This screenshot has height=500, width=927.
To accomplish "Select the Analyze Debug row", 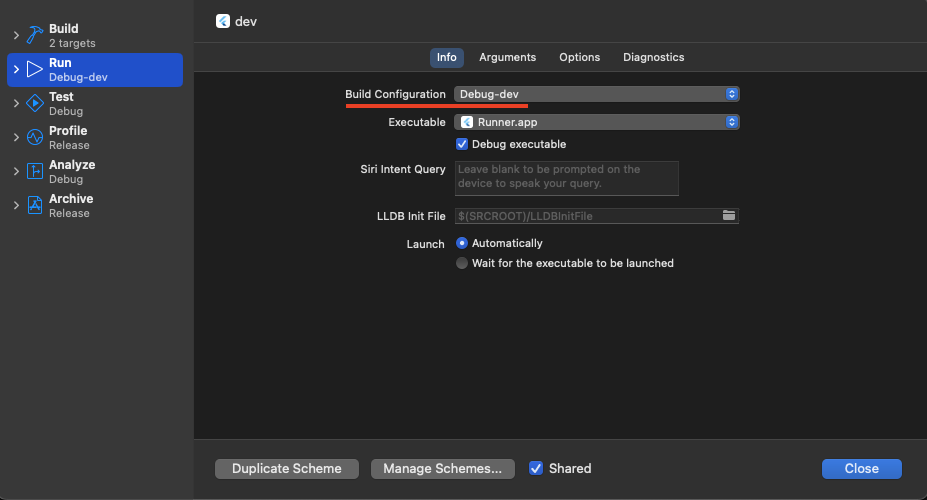I will pyautogui.click(x=95, y=171).
